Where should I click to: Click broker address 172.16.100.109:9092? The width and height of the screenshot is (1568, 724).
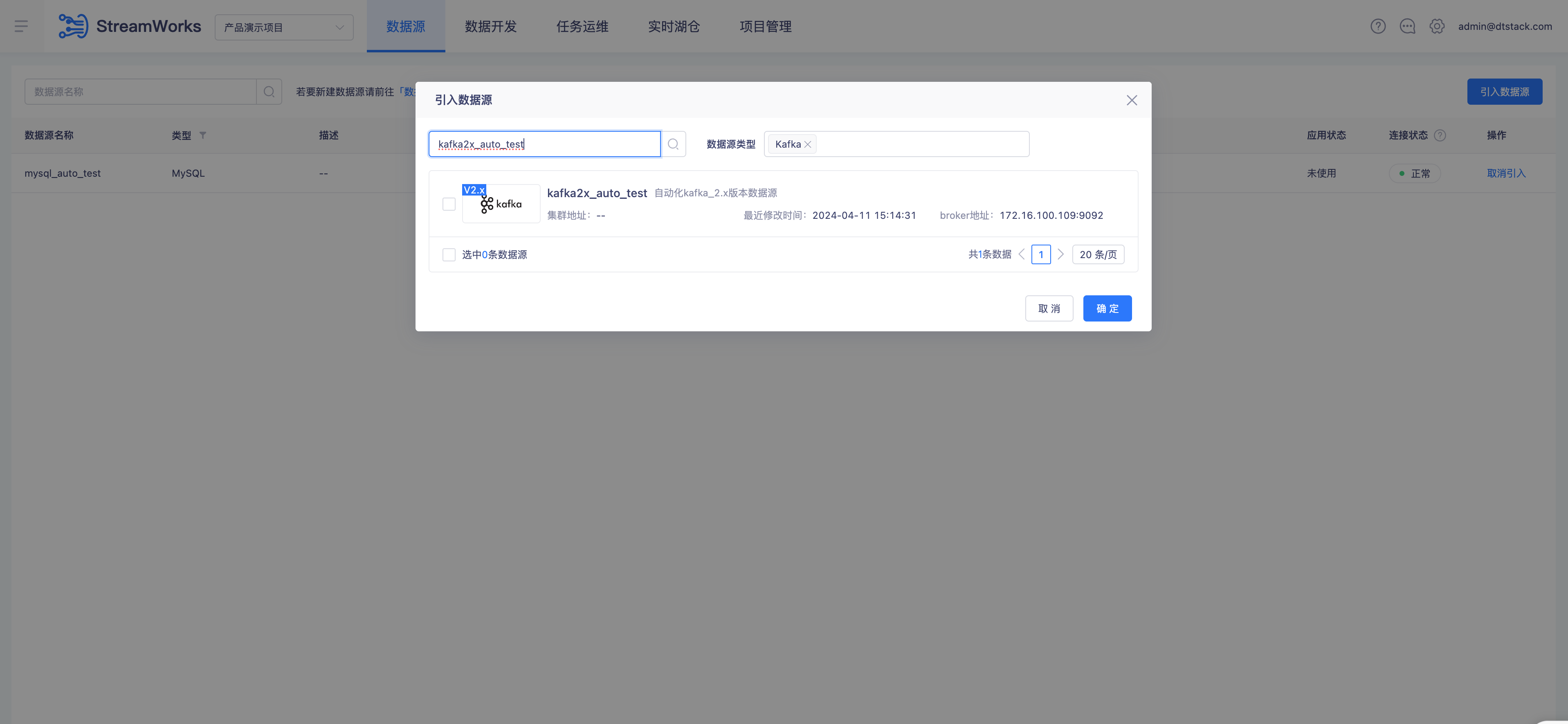click(1051, 216)
